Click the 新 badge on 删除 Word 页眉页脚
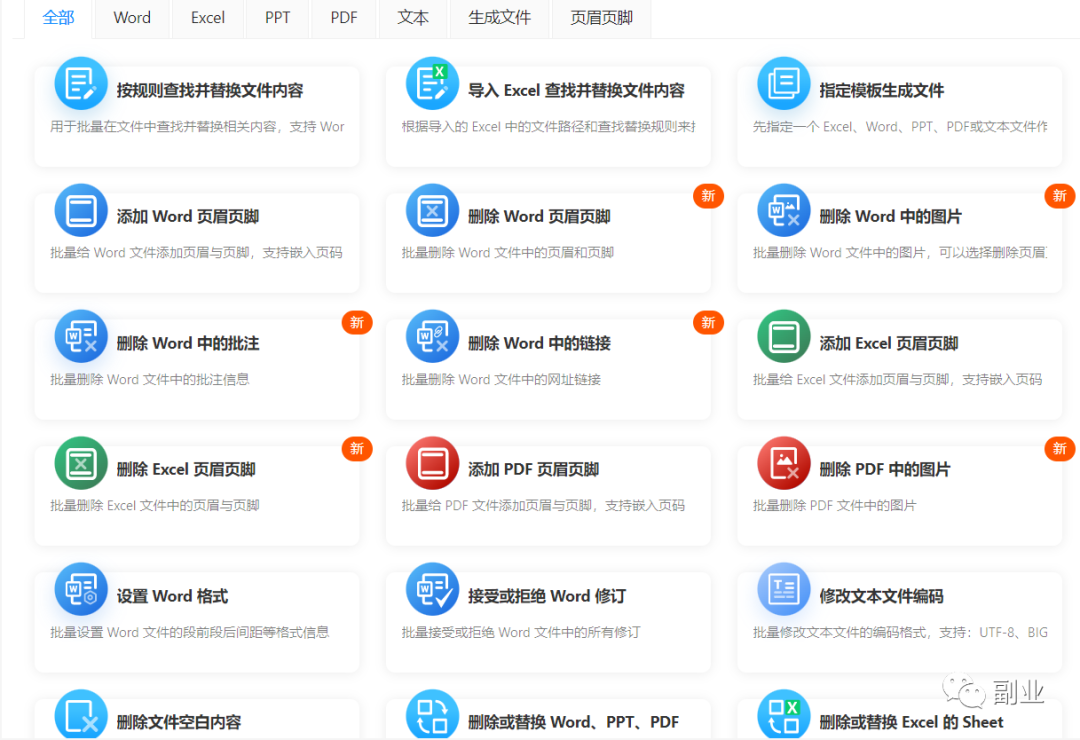The image size is (1080, 740). click(x=708, y=196)
